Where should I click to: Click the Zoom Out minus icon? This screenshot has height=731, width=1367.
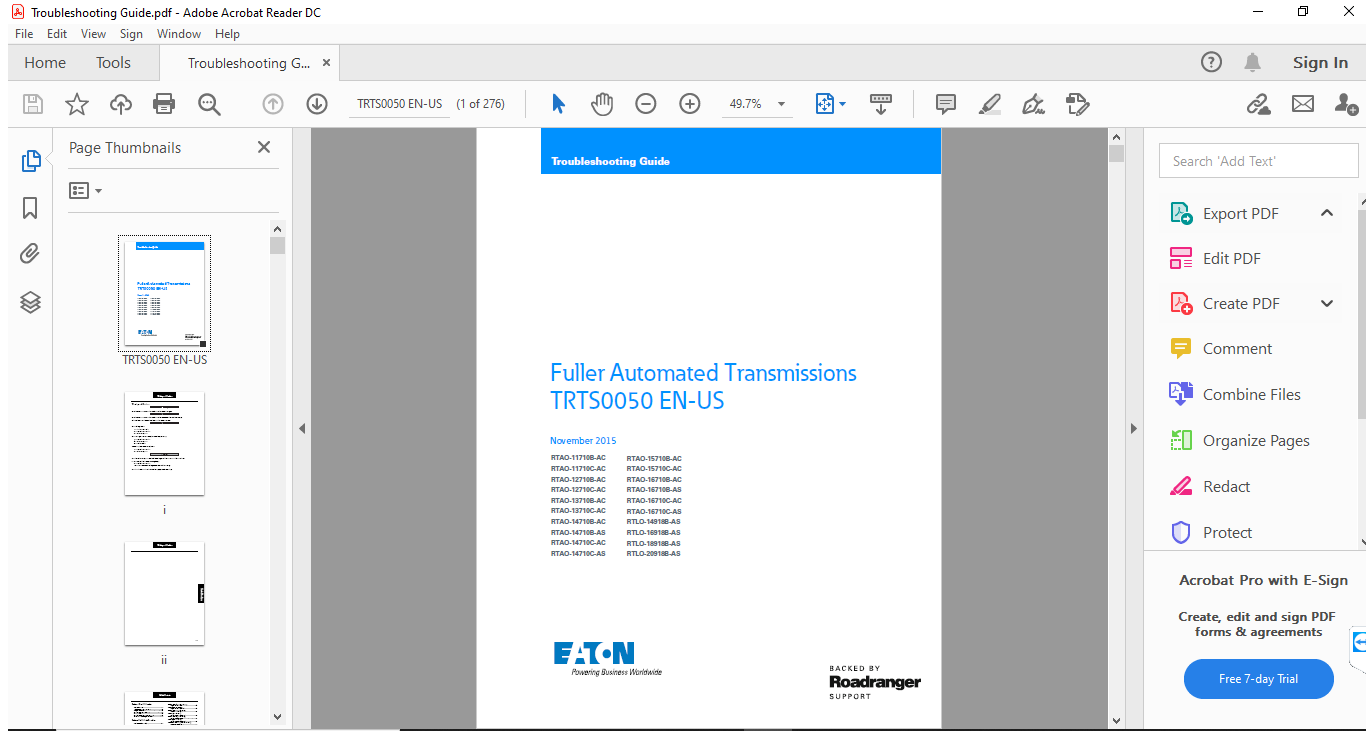click(x=646, y=104)
